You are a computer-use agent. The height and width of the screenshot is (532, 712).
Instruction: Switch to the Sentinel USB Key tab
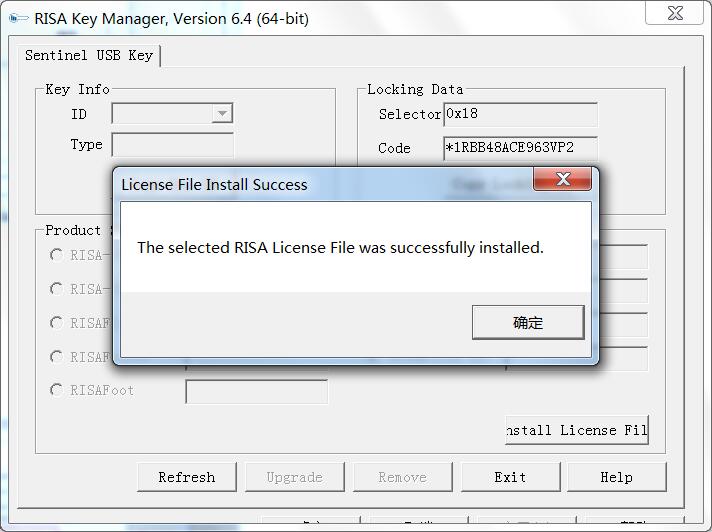[x=89, y=55]
